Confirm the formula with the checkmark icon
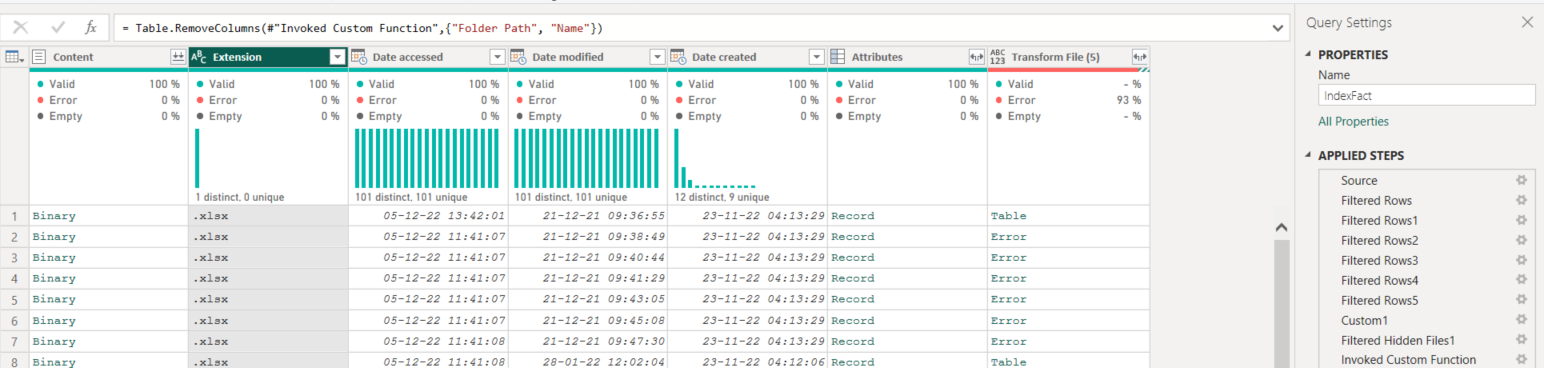The image size is (1544, 368). [57, 28]
